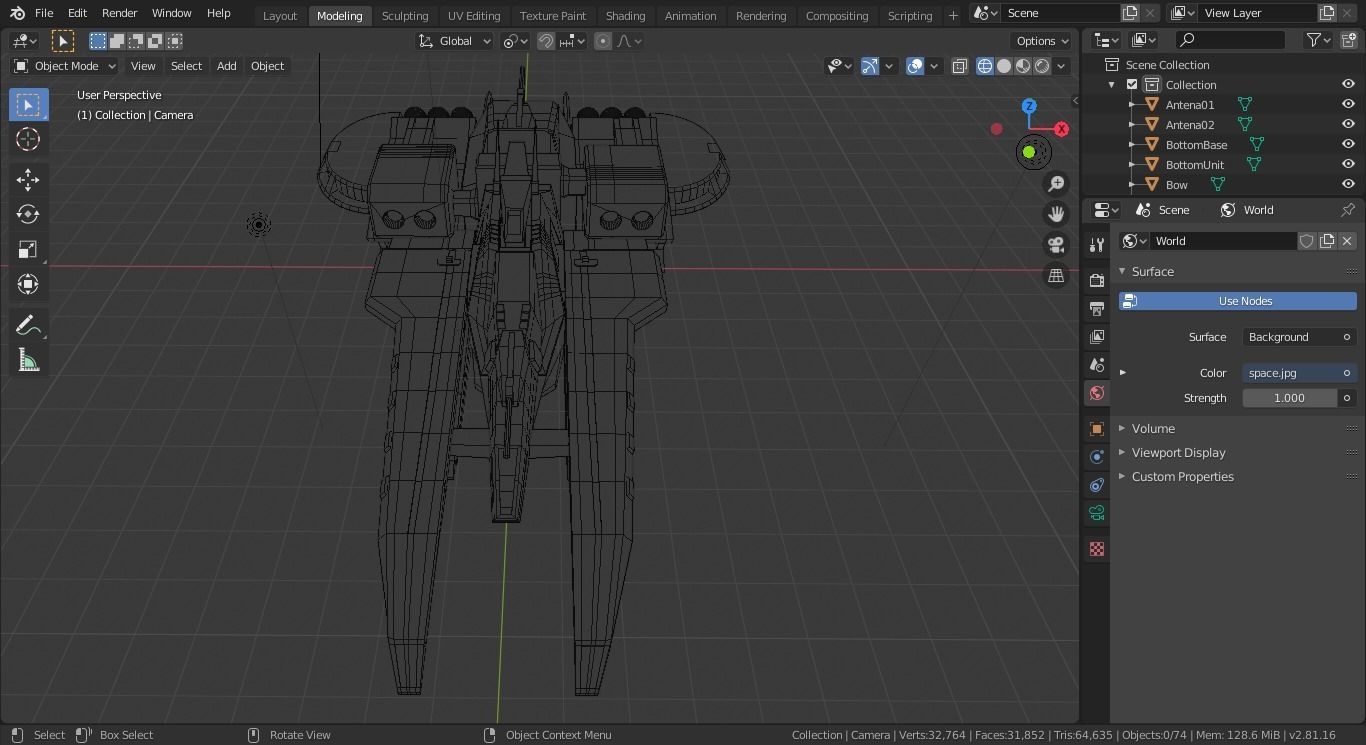The image size is (1366, 745).
Task: Switch to the Sculpting workspace tab
Action: [405, 16]
